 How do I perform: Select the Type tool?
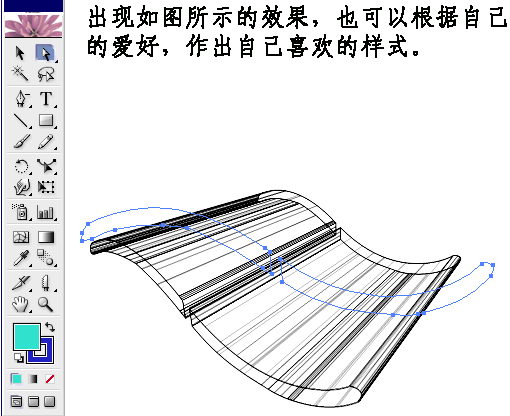tap(46, 99)
